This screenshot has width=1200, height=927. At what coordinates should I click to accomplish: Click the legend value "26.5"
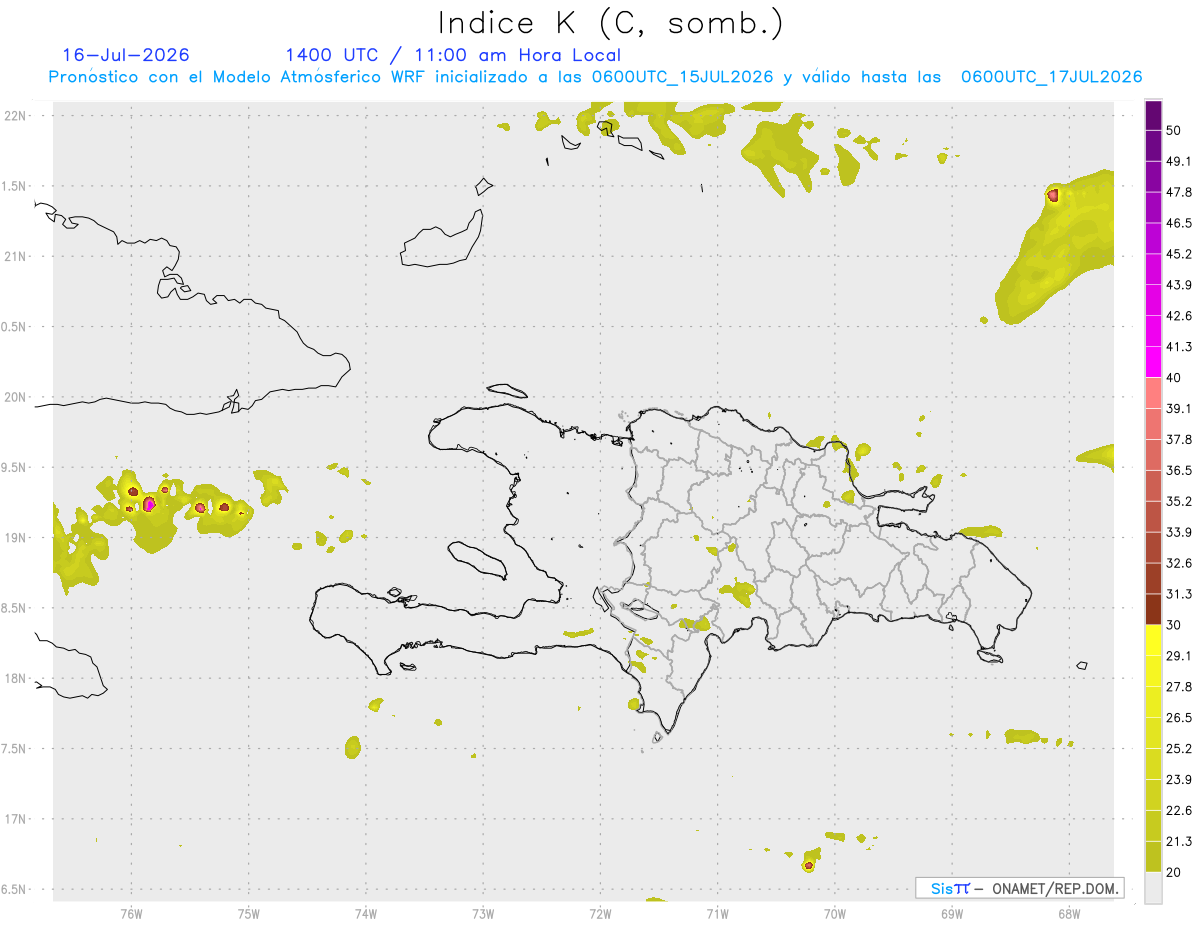point(1179,717)
